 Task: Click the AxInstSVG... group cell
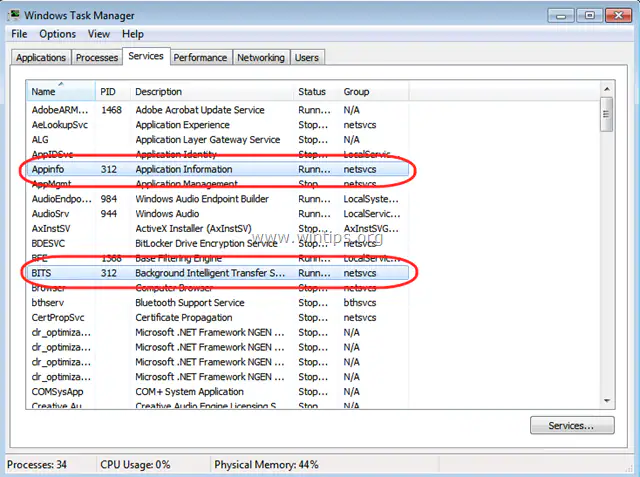point(371,229)
